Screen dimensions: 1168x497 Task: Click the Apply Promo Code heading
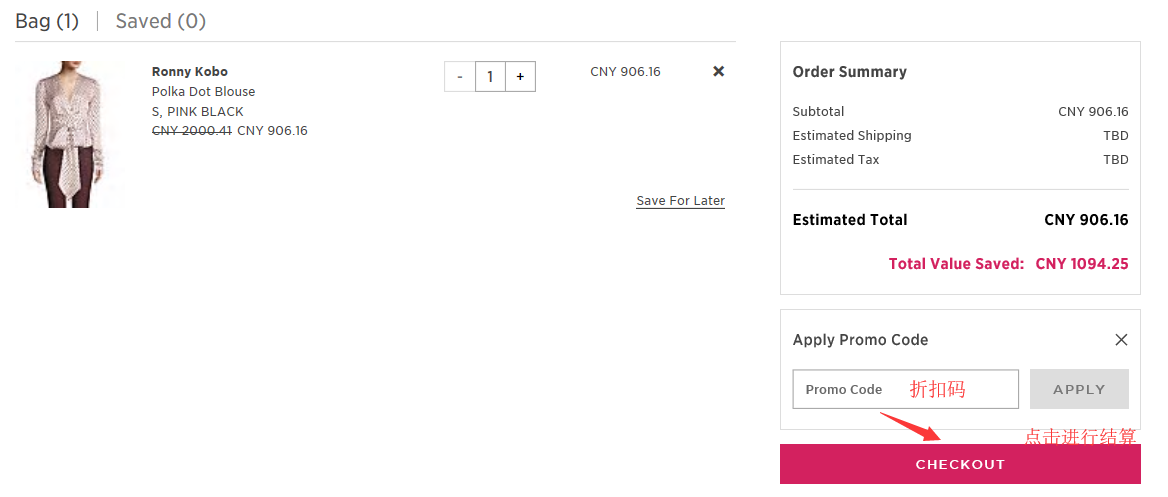pos(860,340)
